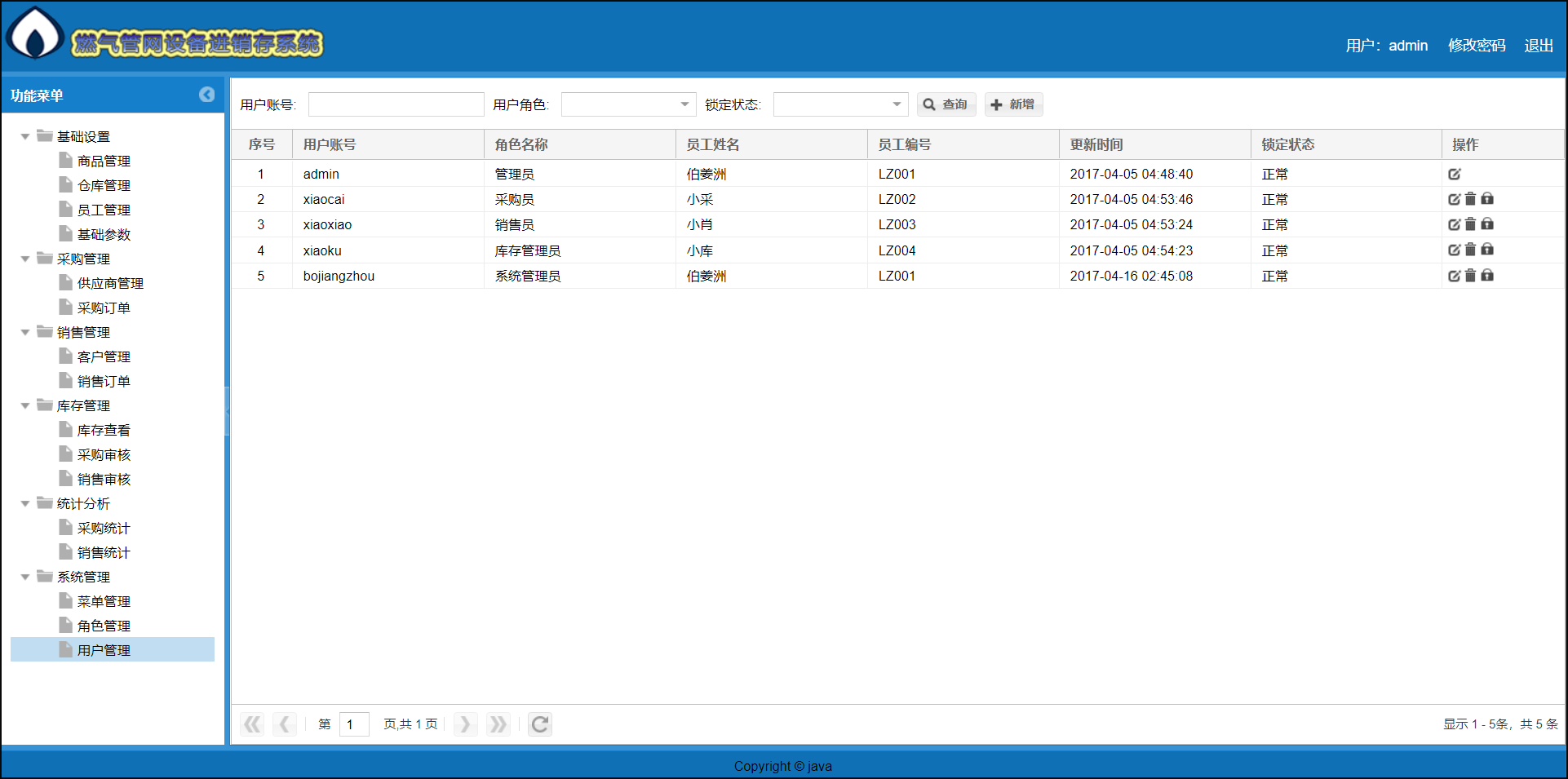Open 仓库管理 menu item
Screen dimensions: 1568x779
tap(104, 185)
